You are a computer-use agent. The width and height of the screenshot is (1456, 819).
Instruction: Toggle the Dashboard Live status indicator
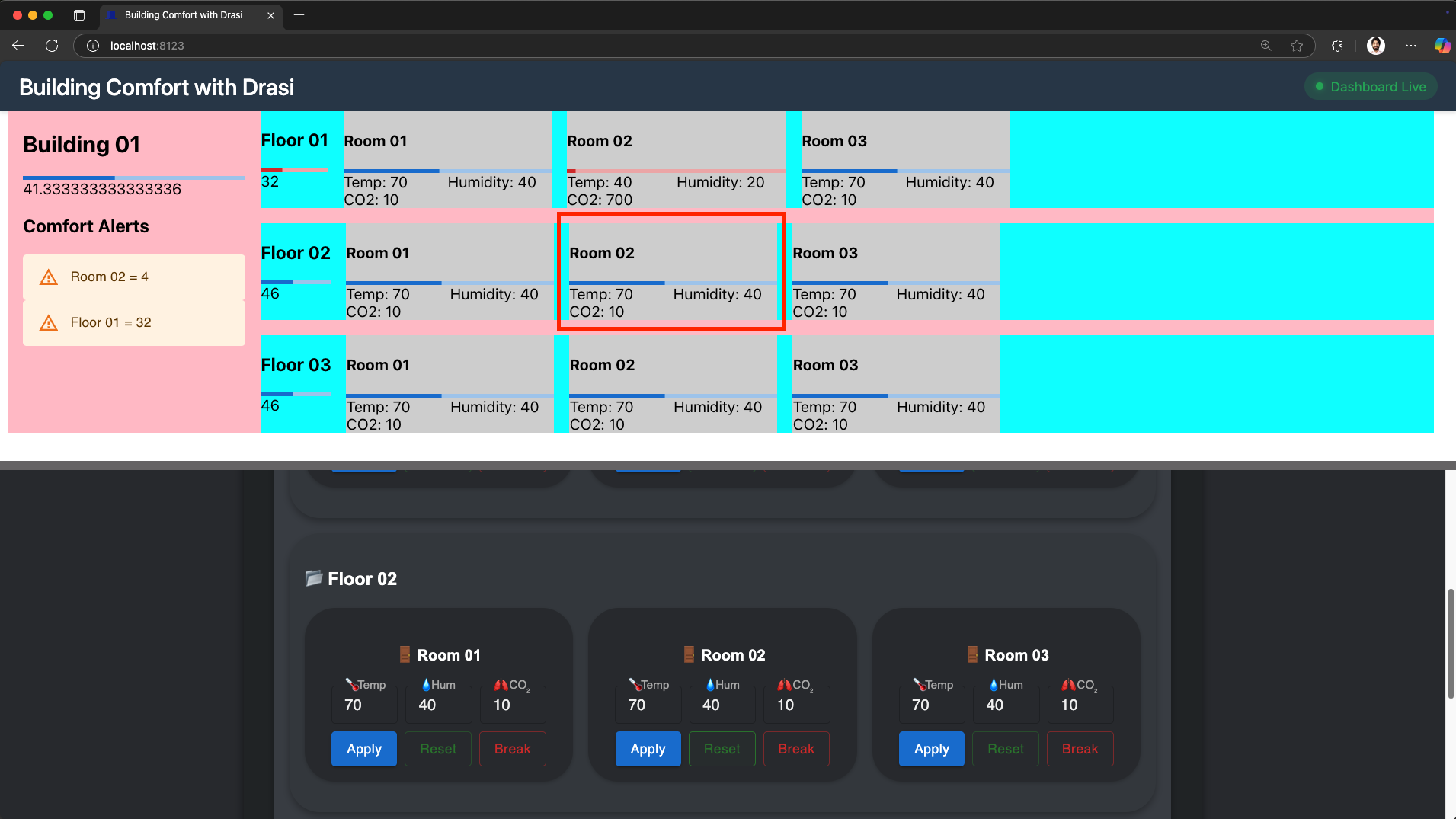1369,86
